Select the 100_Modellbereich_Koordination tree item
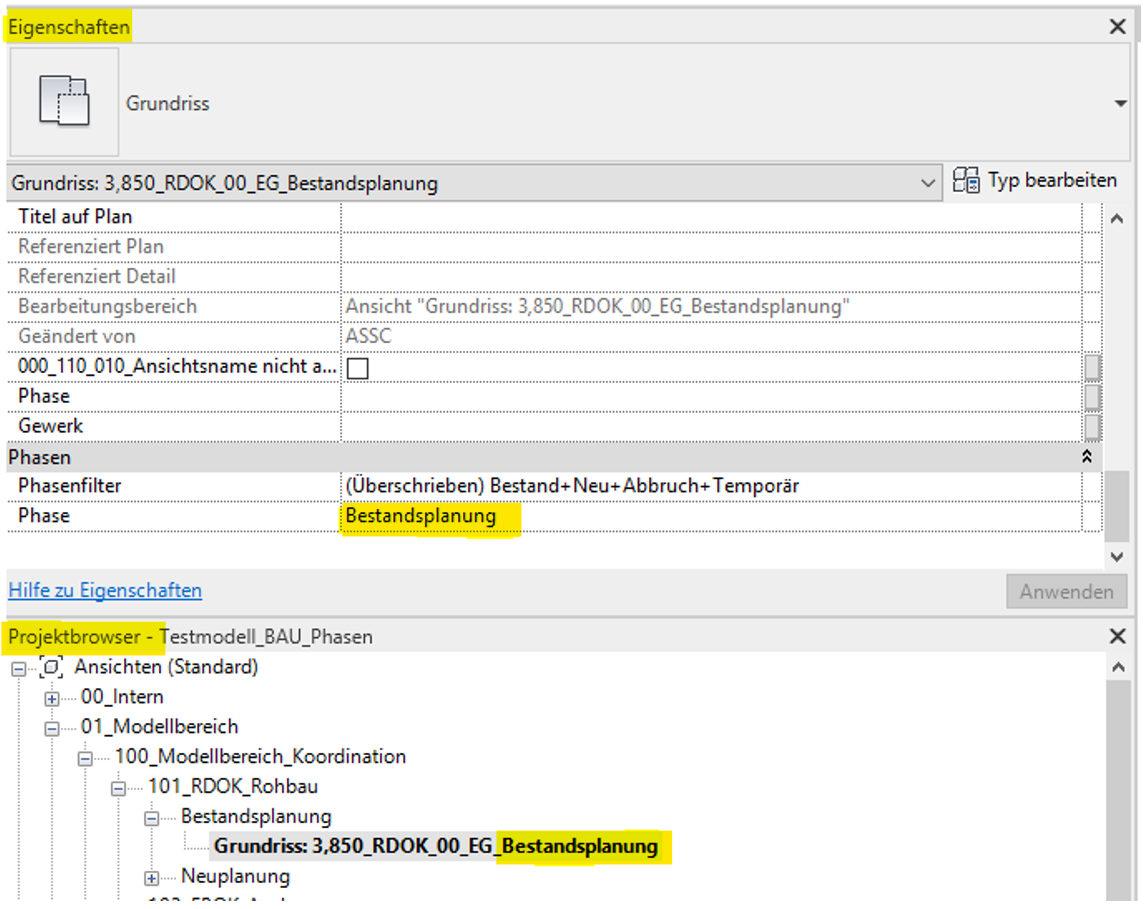1144x909 pixels. coord(260,757)
